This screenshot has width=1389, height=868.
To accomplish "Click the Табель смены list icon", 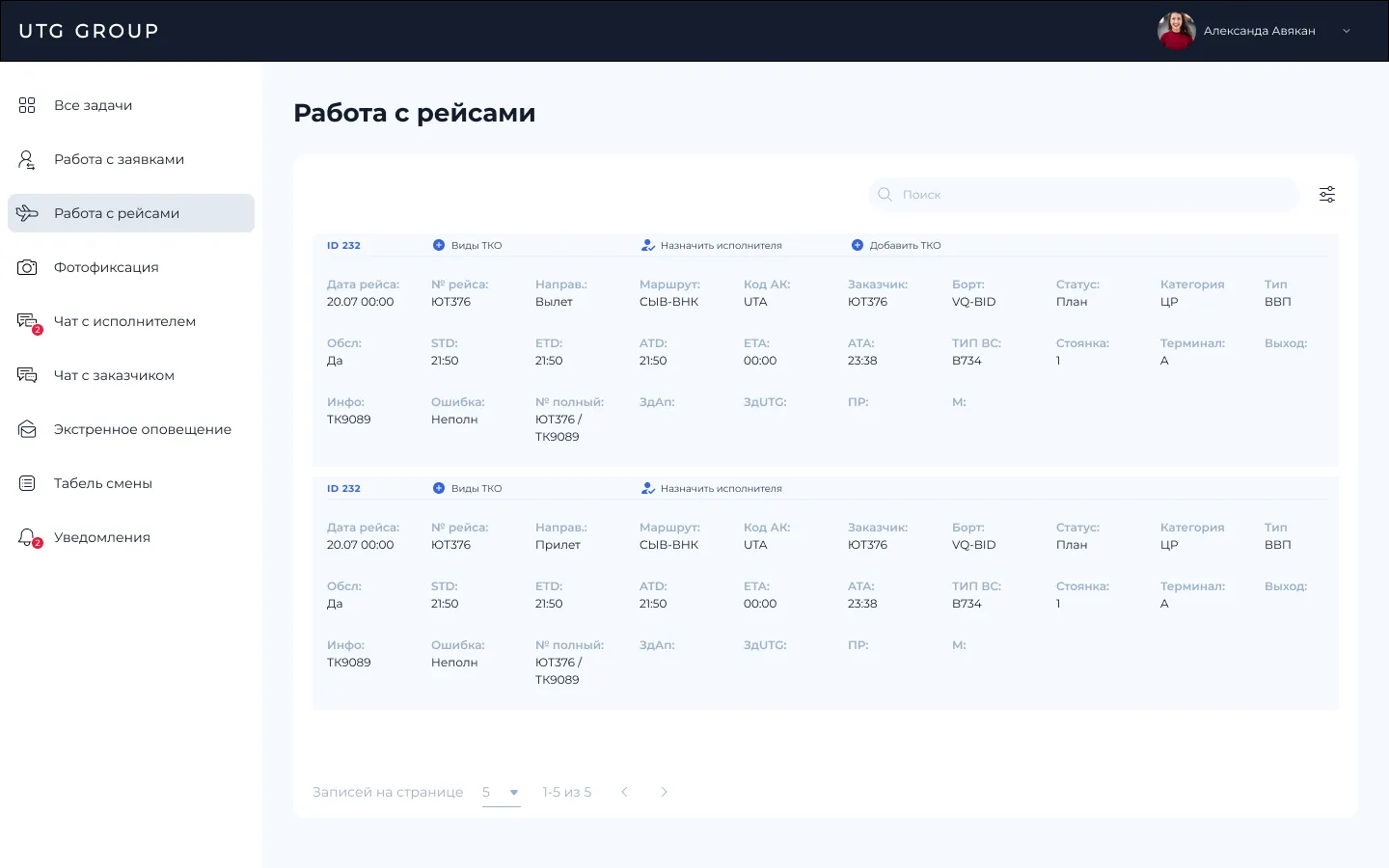I will click(x=27, y=483).
